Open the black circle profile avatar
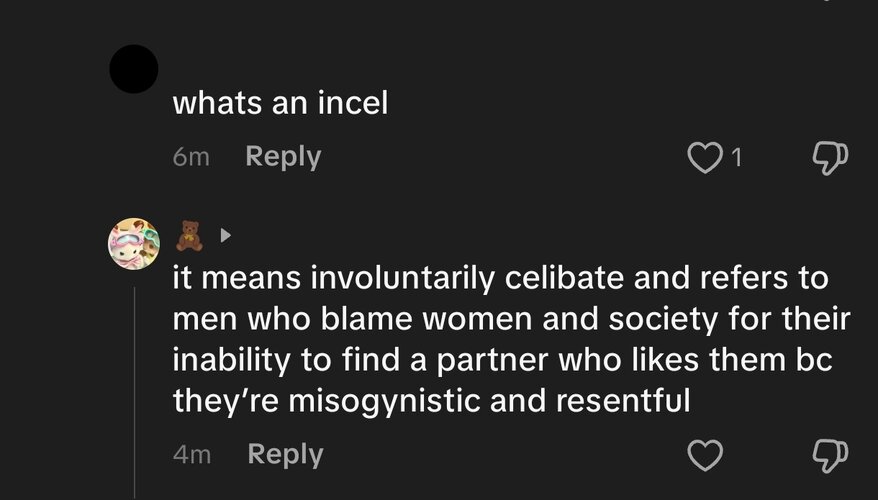Screen dimensions: 878x500 133,69
